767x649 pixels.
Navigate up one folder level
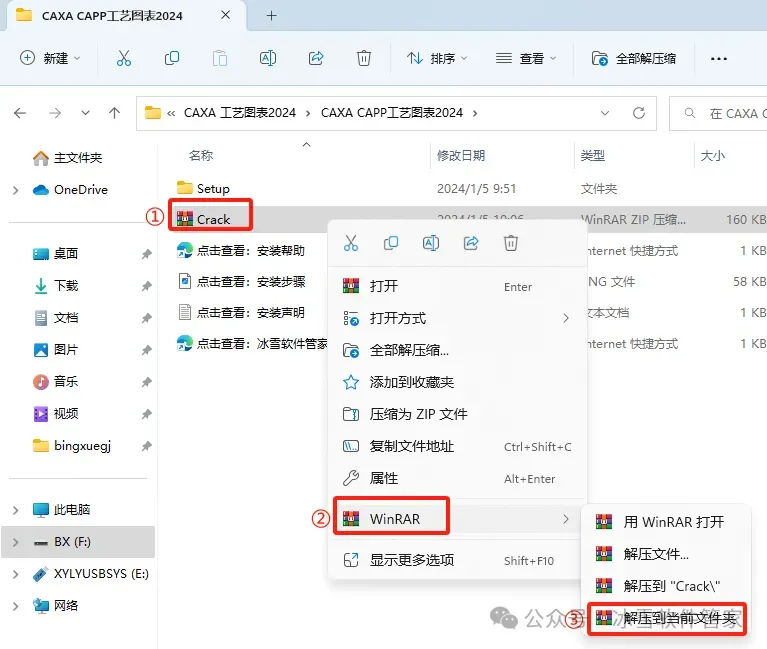tap(114, 113)
